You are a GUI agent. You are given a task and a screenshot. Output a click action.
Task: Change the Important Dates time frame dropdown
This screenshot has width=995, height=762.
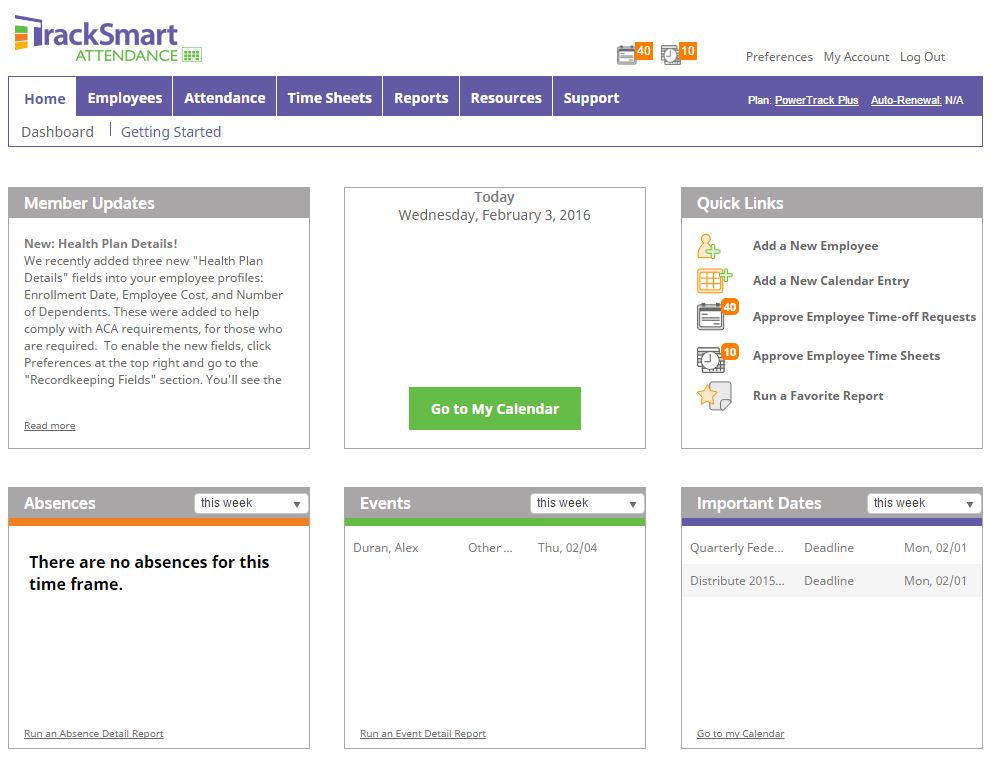[922, 502]
